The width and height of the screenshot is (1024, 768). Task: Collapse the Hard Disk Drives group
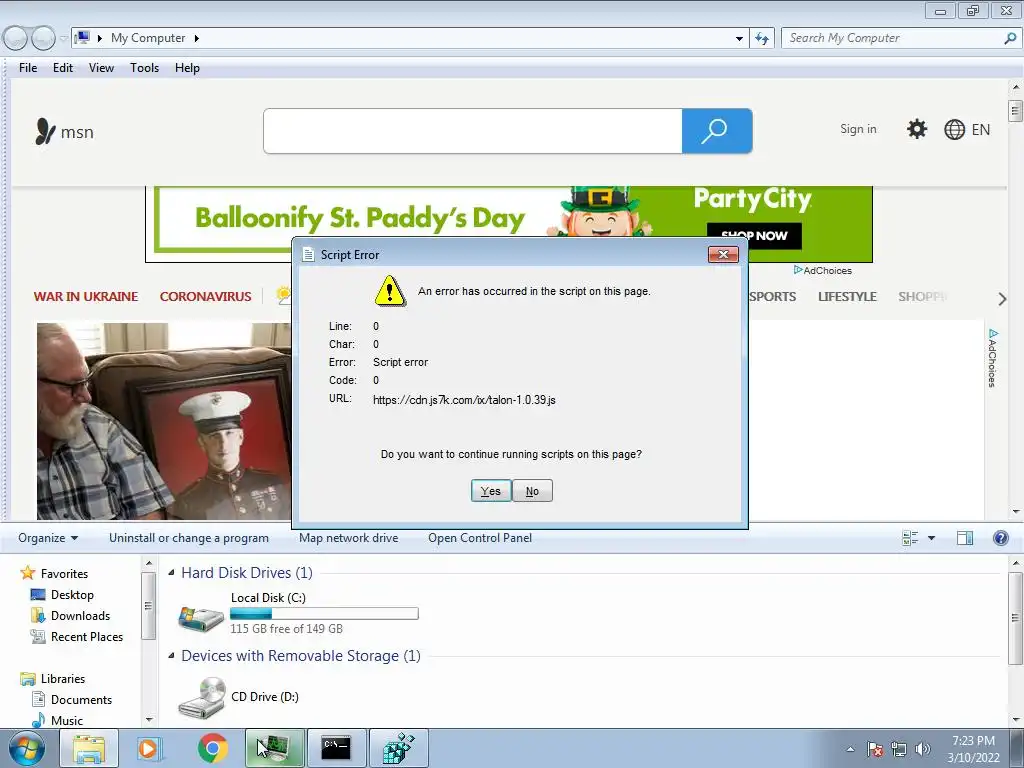pyautogui.click(x=171, y=573)
